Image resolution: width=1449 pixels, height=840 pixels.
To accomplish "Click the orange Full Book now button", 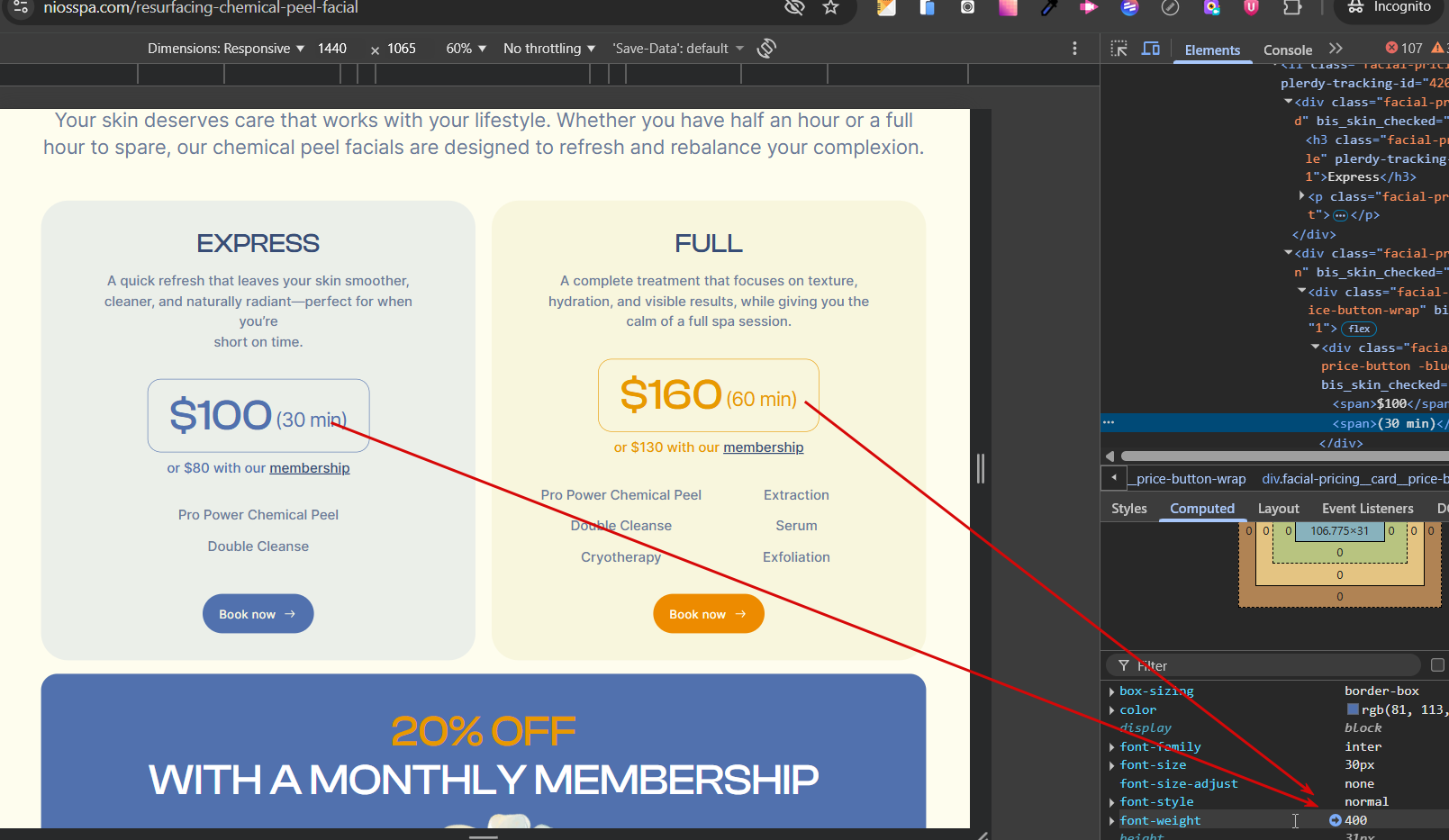I will click(x=709, y=614).
